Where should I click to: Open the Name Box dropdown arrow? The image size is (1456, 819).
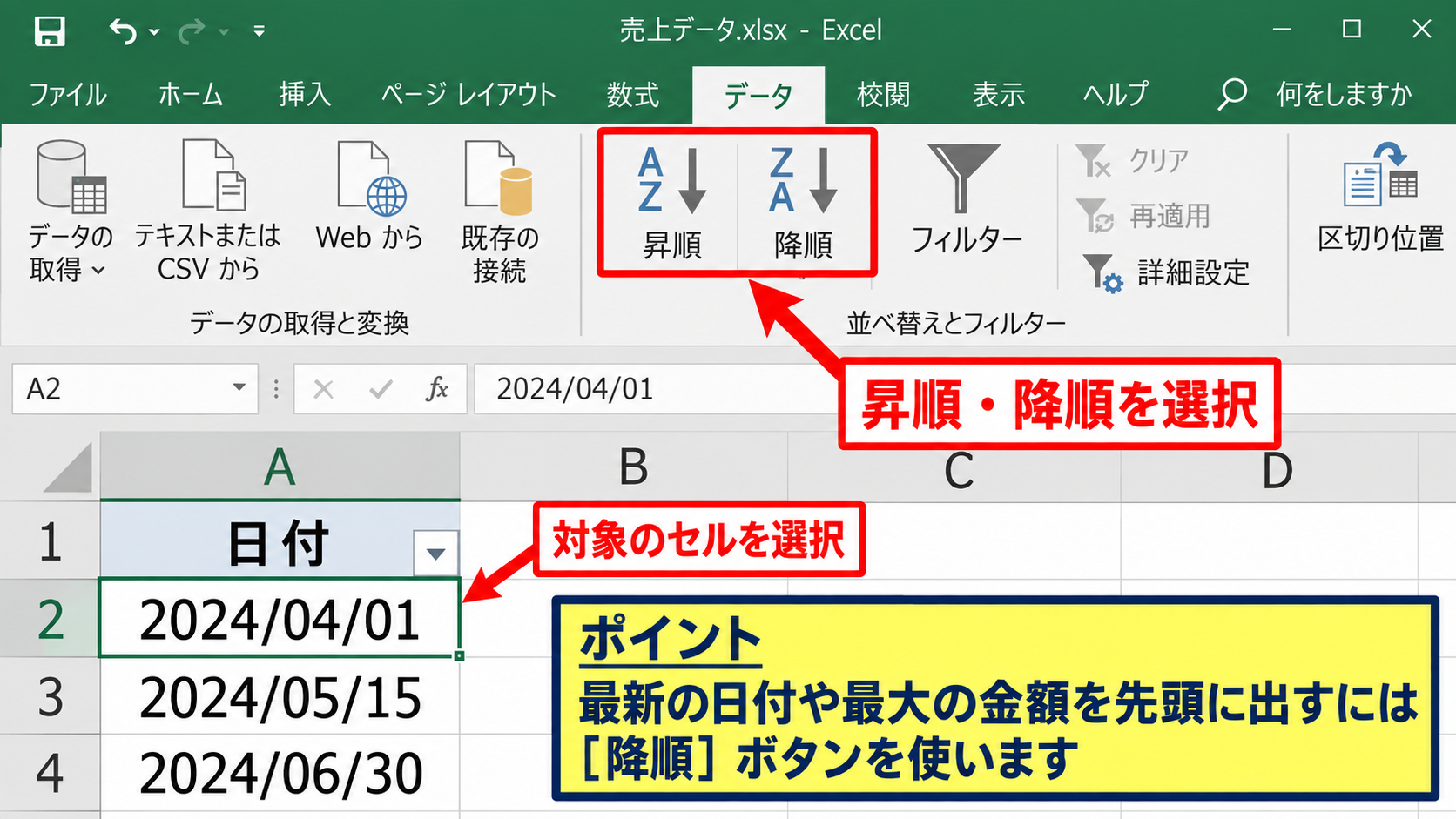tap(239, 388)
